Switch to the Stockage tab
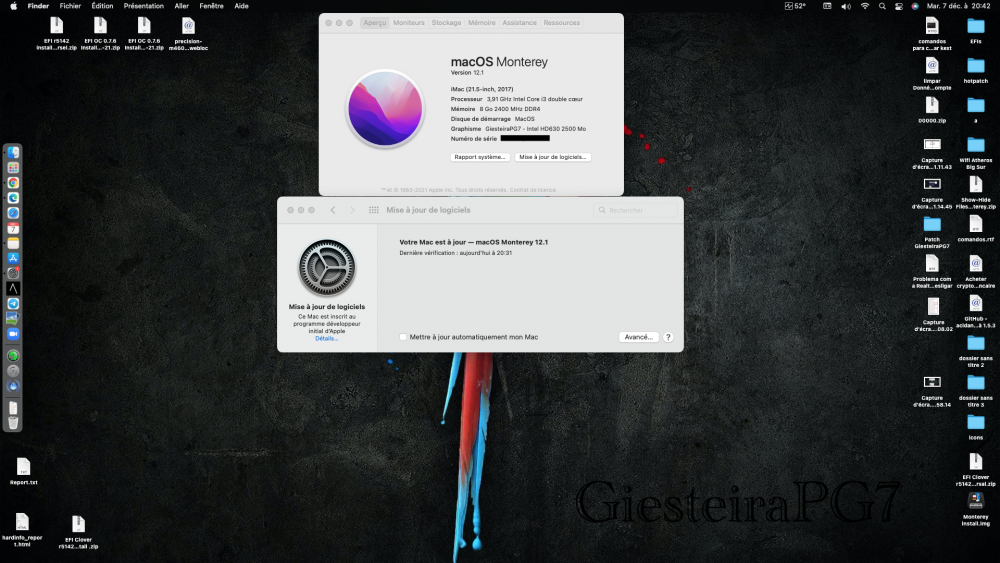This screenshot has width=1000, height=563. 446,22
